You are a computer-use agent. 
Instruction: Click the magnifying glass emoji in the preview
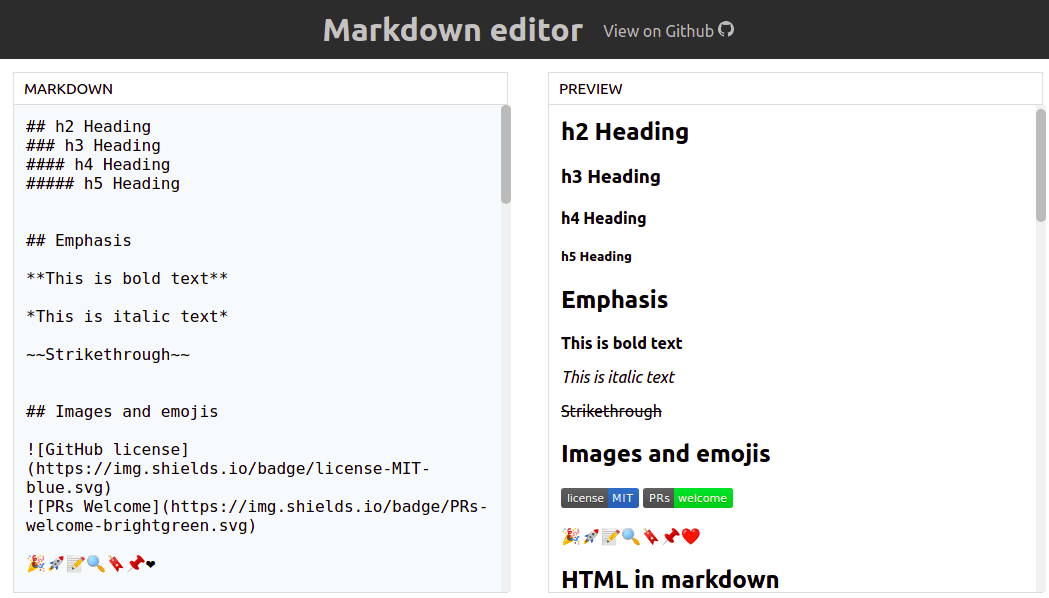point(629,536)
